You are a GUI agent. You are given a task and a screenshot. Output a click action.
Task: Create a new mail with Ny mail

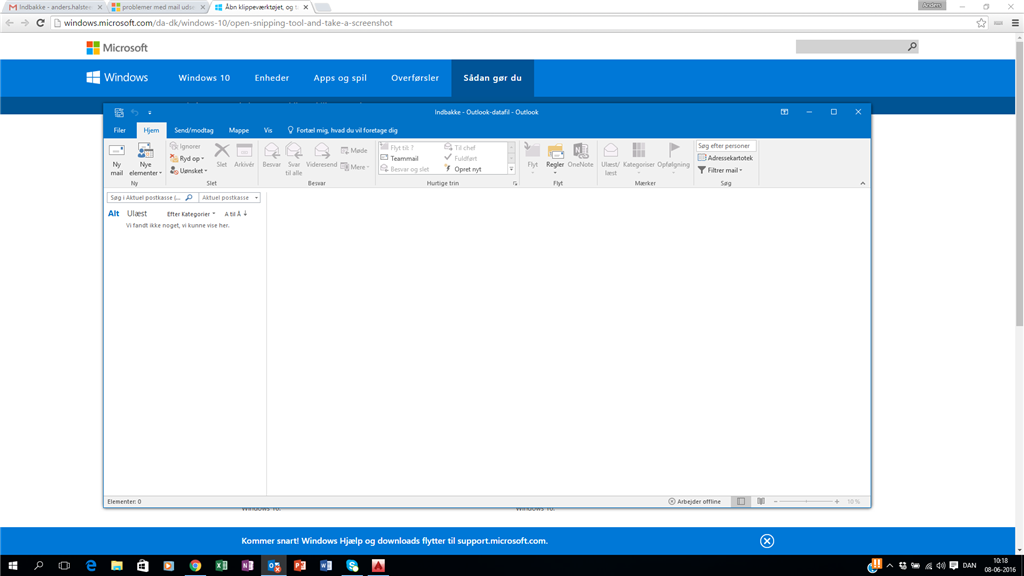[116, 159]
